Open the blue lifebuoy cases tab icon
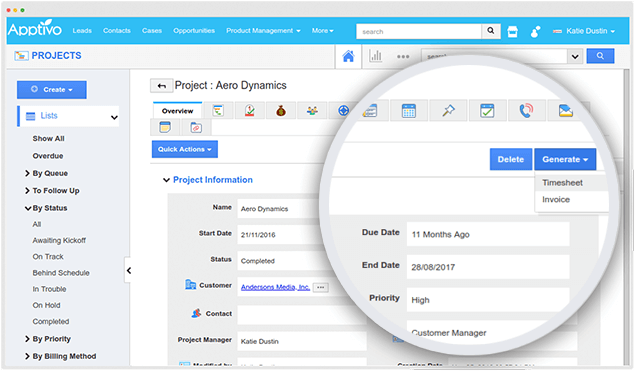The width and height of the screenshot is (635, 371). tap(343, 110)
